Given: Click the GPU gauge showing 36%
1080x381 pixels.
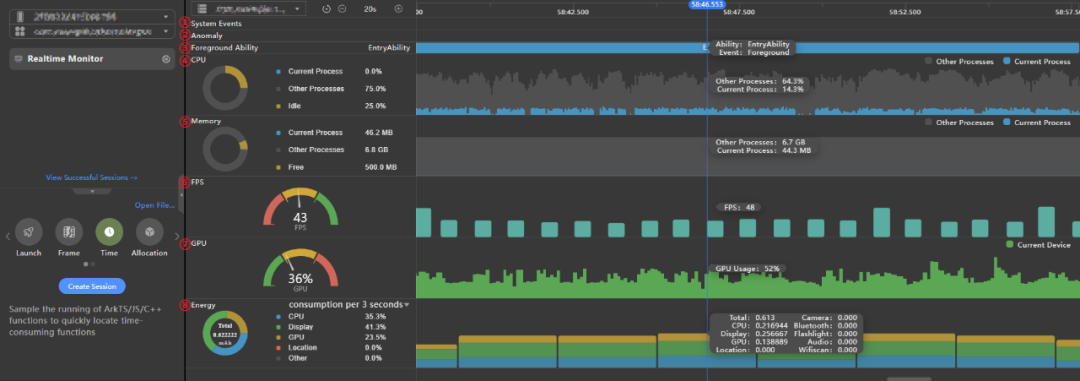Looking at the screenshot, I should pyautogui.click(x=300, y=269).
